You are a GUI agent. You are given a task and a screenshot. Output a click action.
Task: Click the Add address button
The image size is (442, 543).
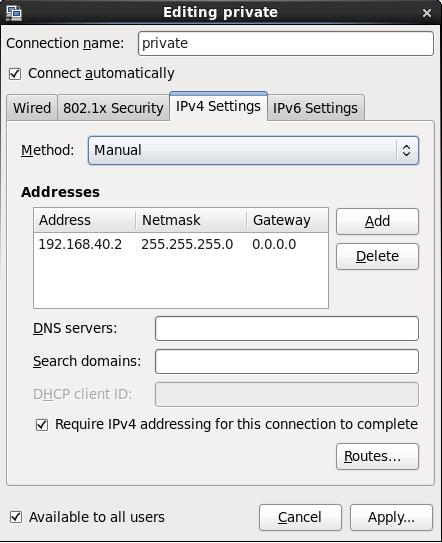377,221
